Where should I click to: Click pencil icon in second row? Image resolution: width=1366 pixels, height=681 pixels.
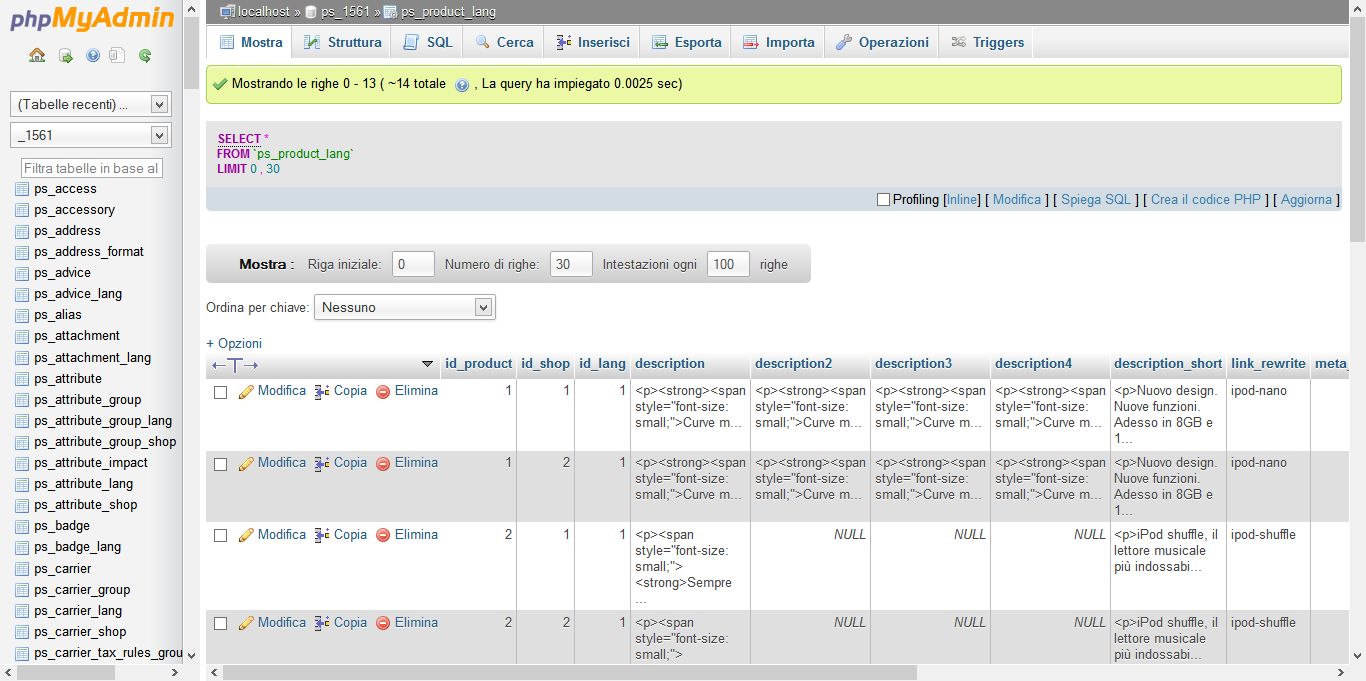tap(246, 464)
